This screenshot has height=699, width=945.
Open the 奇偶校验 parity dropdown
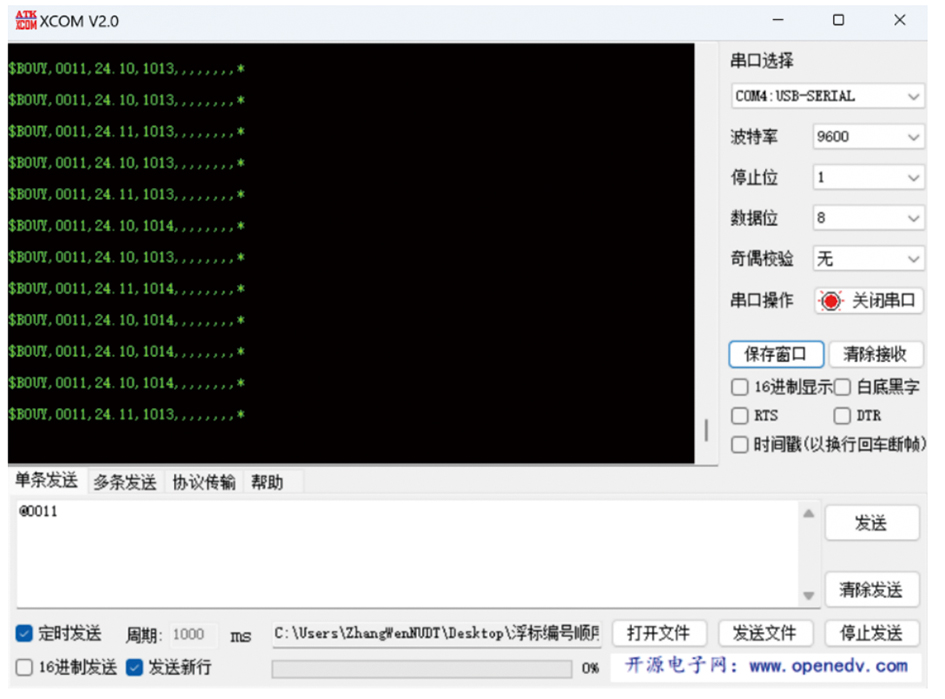[x=867, y=259]
